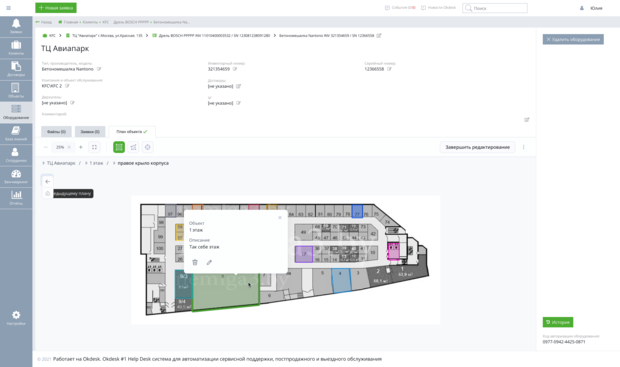Zoom out with the minus button

click(46, 147)
